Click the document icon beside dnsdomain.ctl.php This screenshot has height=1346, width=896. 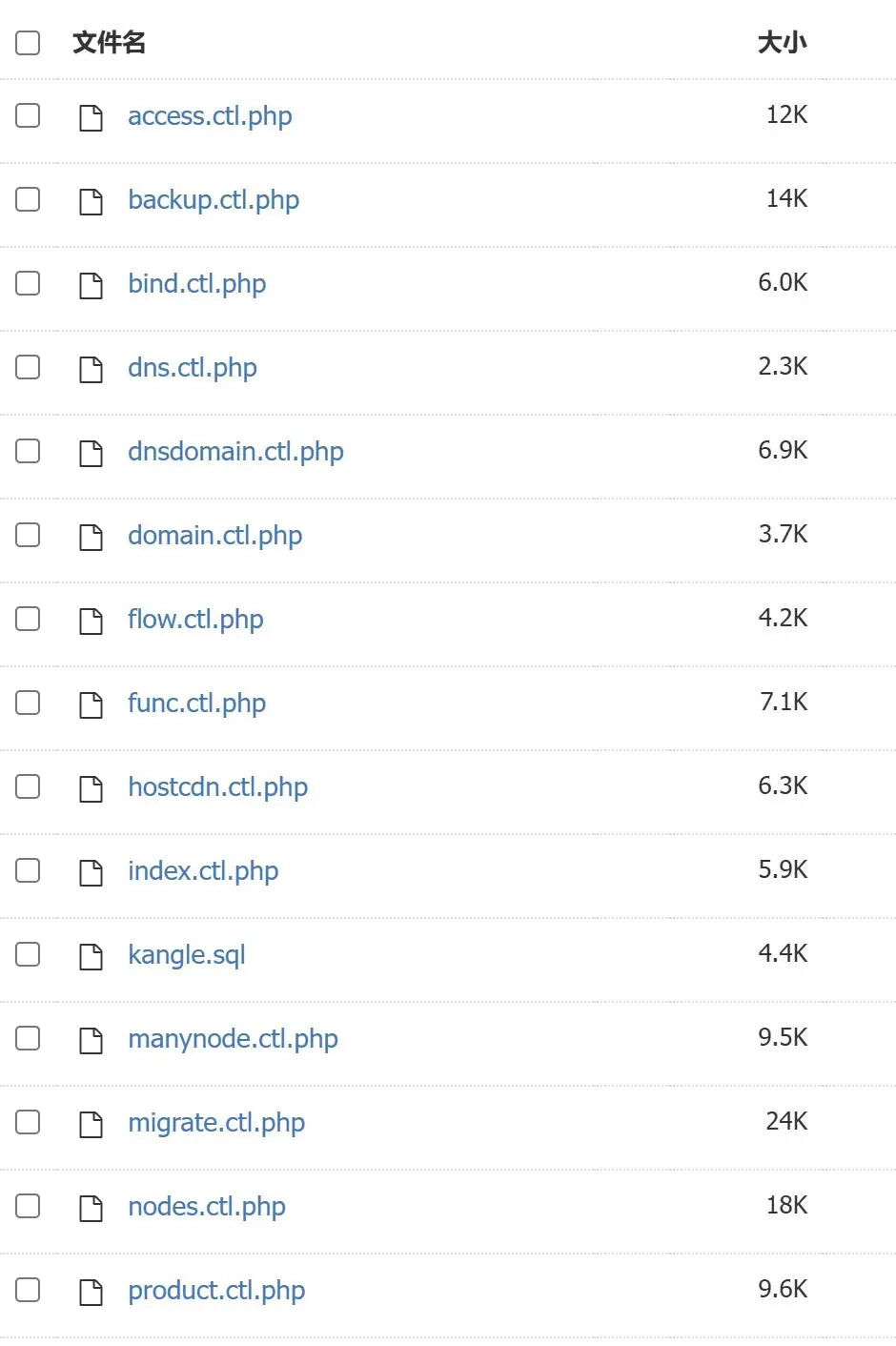91,453
